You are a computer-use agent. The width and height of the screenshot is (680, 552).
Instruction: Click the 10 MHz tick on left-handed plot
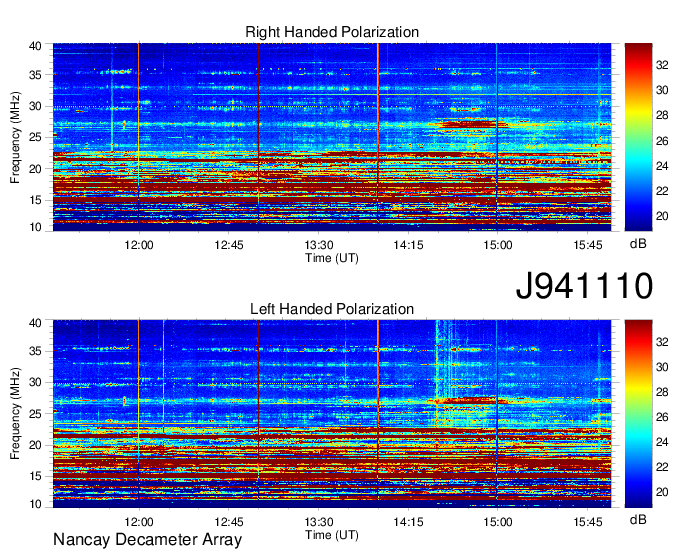coord(35,504)
